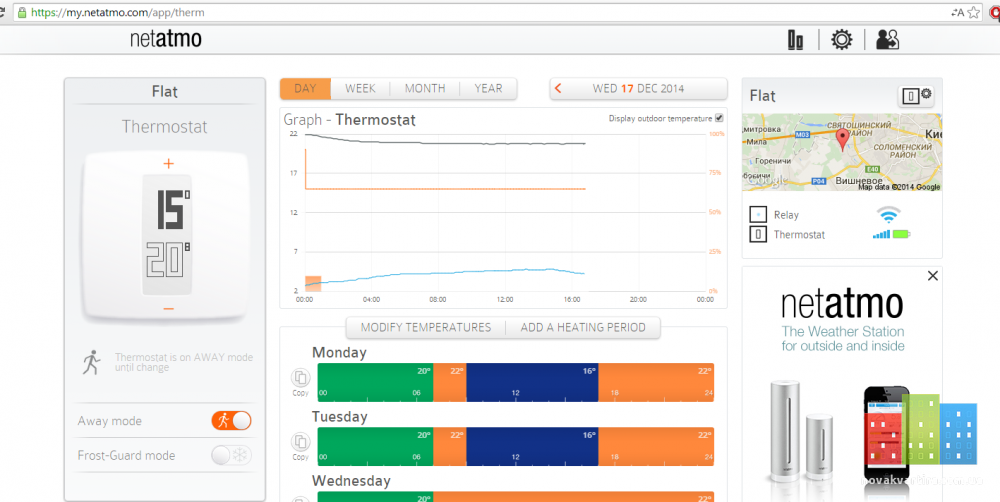
Task: Click the browser address bar URL
Action: (118, 12)
